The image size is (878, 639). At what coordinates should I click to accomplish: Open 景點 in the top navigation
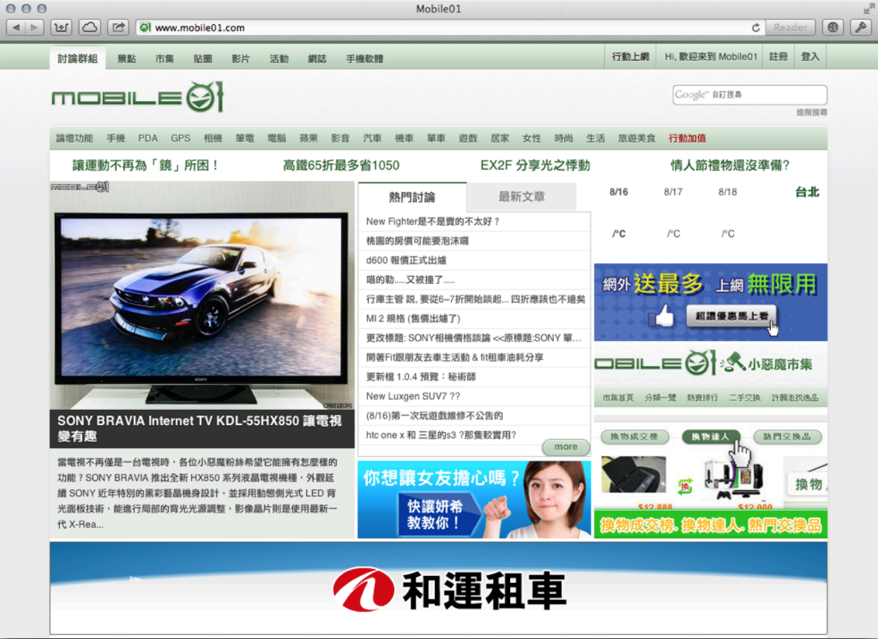point(127,58)
